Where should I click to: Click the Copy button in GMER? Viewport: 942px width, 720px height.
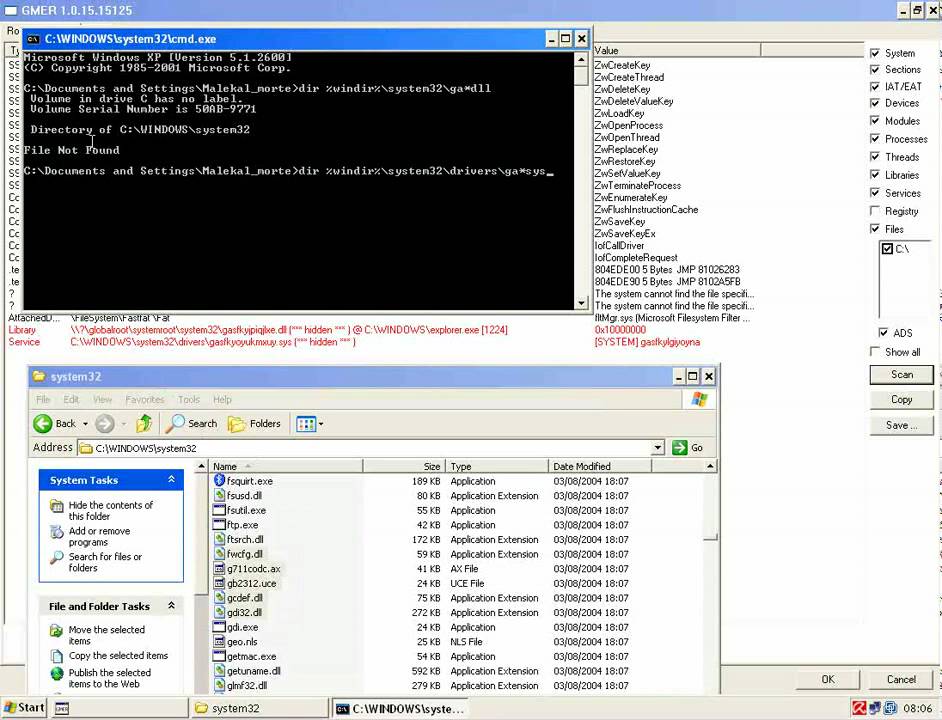(x=902, y=400)
